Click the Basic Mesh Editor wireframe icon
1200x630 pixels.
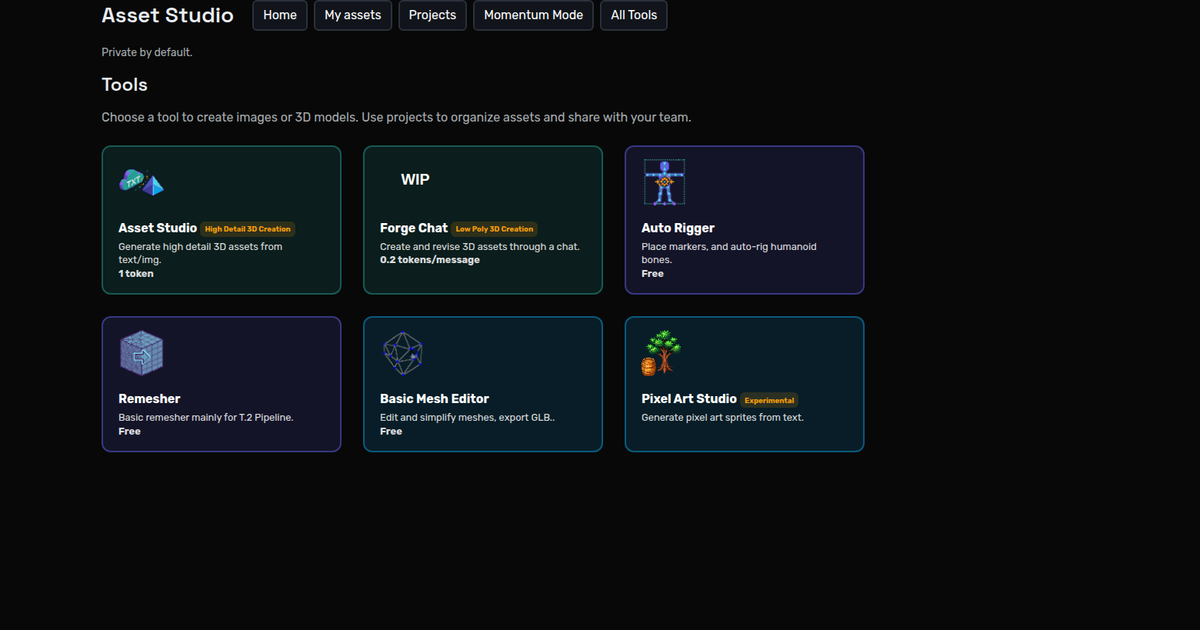tap(403, 353)
